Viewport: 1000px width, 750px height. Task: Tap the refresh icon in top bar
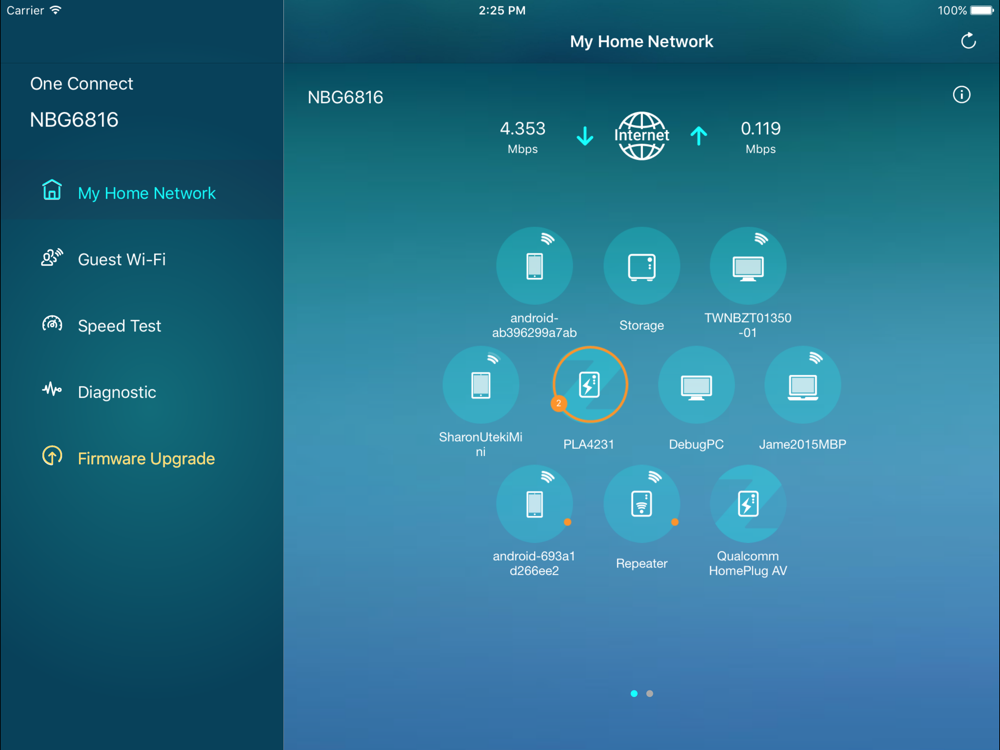(x=967, y=41)
